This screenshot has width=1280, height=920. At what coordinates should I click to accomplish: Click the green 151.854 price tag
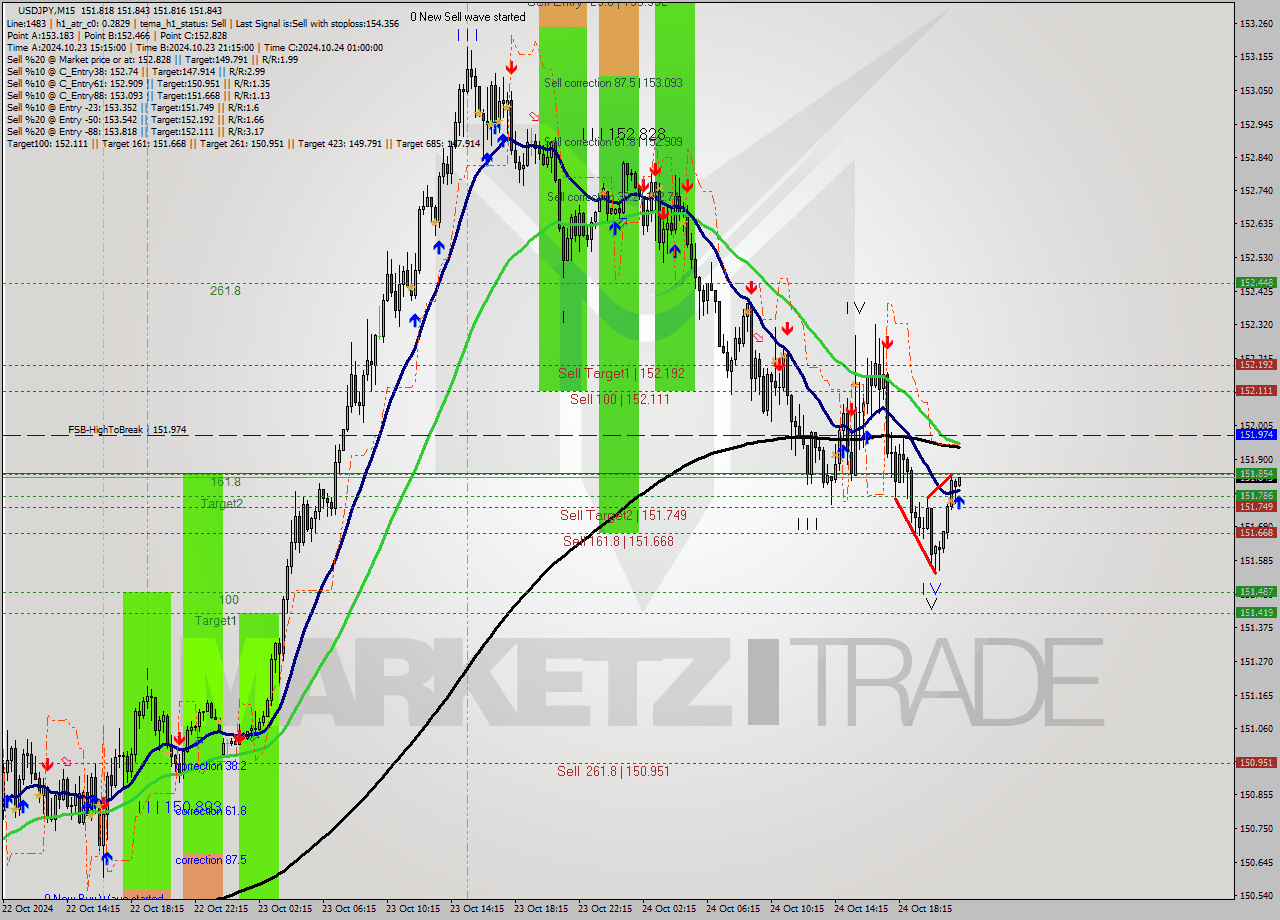1256,474
